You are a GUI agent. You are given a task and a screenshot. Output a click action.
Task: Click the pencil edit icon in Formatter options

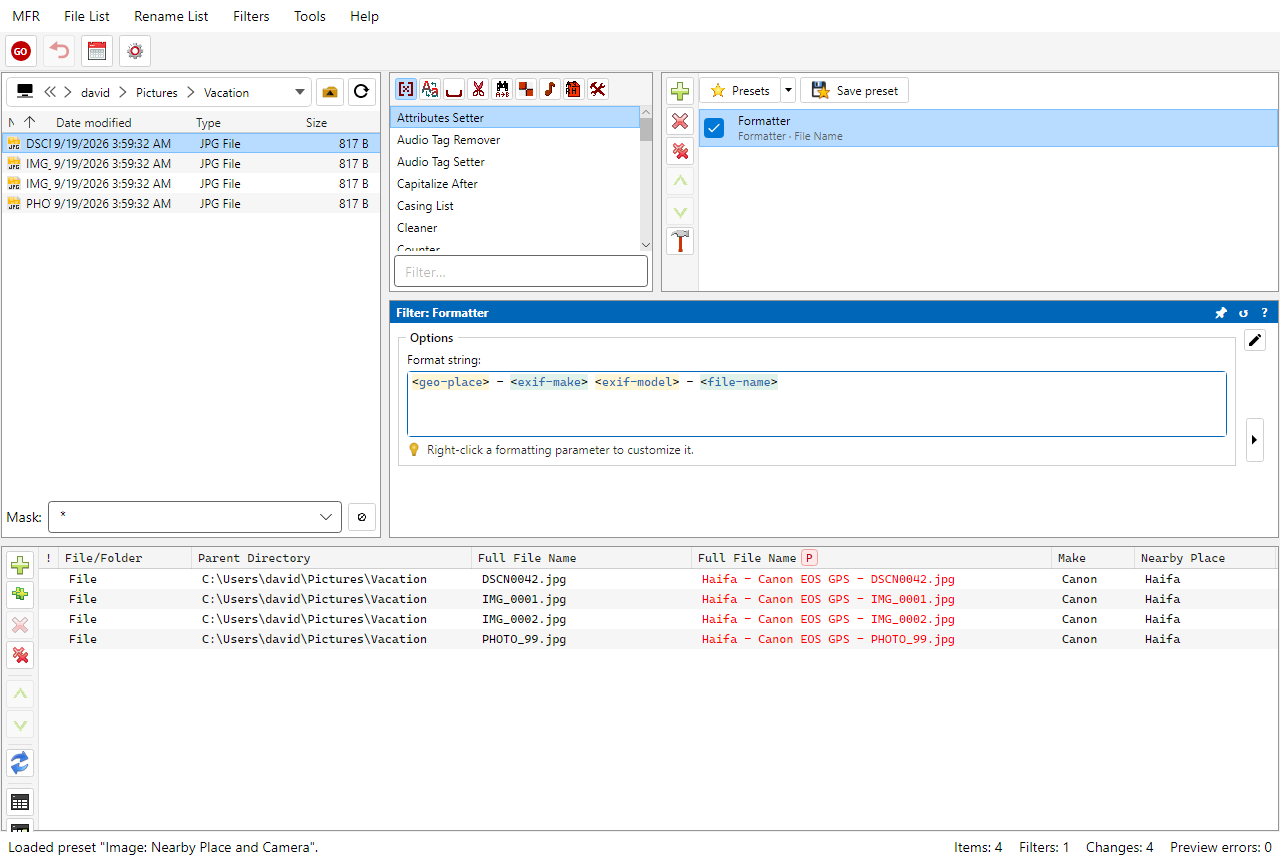click(1255, 340)
